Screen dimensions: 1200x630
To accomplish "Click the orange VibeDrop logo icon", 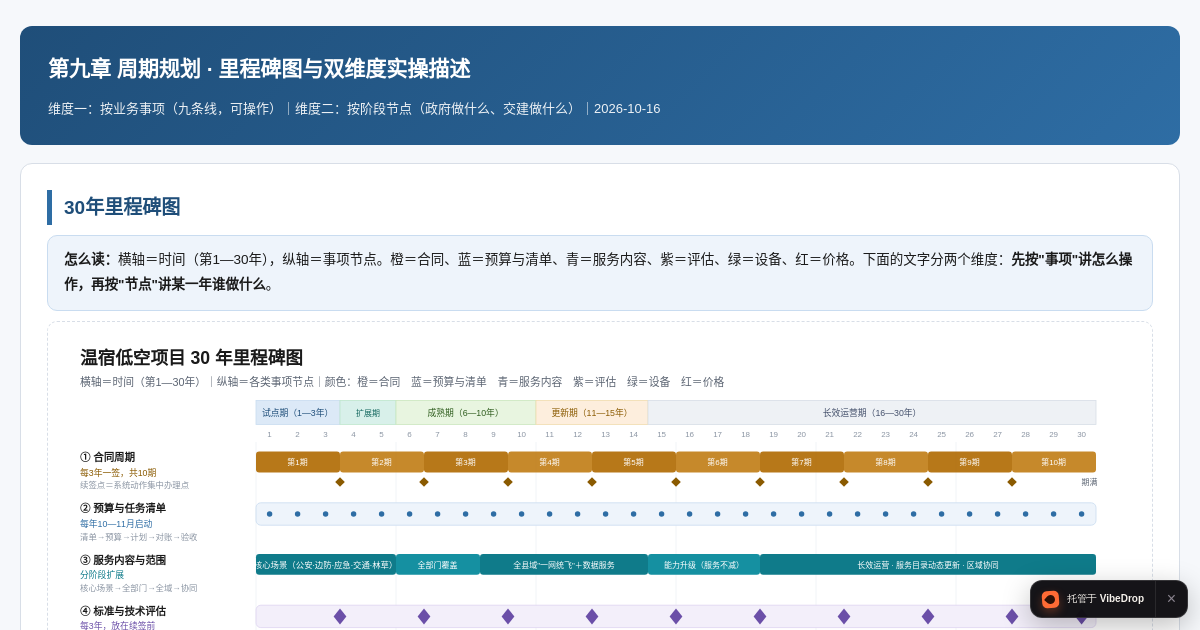I will tap(1050, 599).
